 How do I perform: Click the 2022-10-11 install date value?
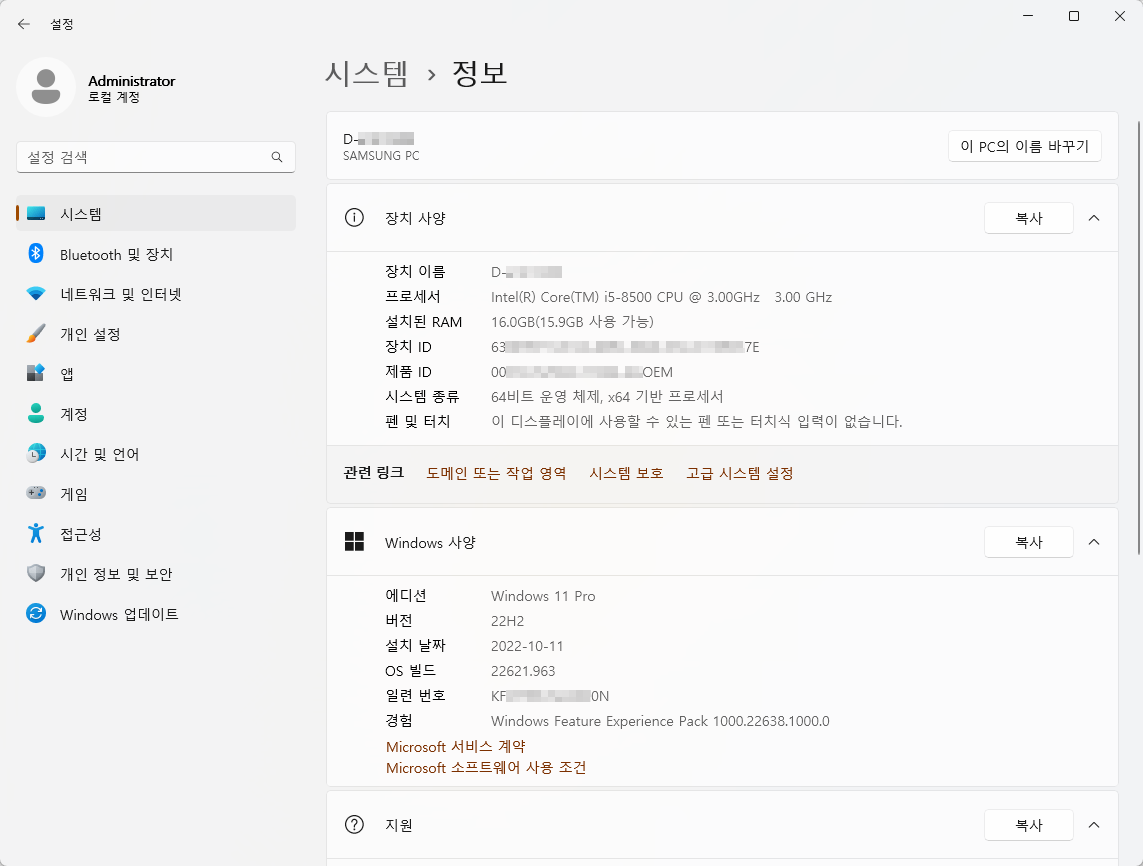(527, 646)
